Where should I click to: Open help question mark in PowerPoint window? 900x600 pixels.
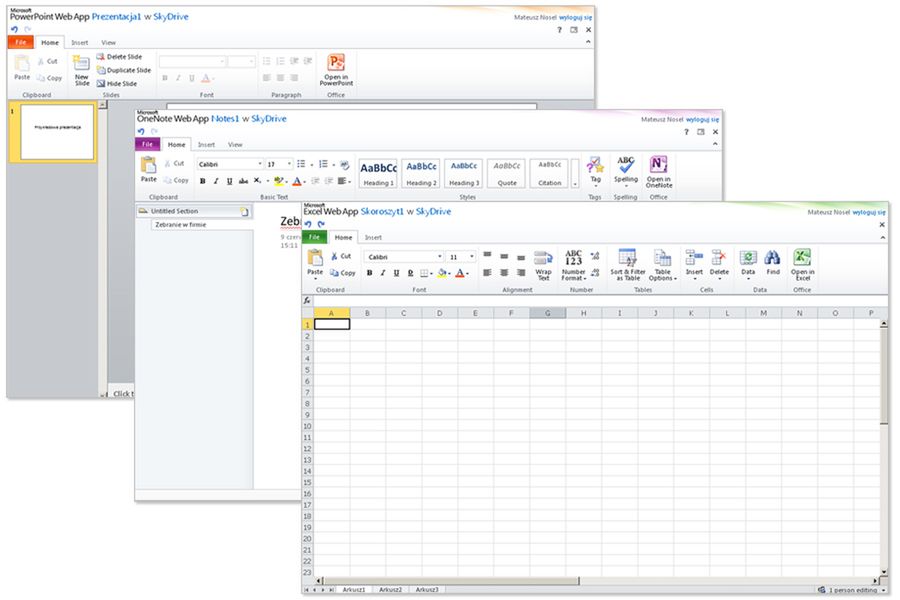click(x=559, y=30)
